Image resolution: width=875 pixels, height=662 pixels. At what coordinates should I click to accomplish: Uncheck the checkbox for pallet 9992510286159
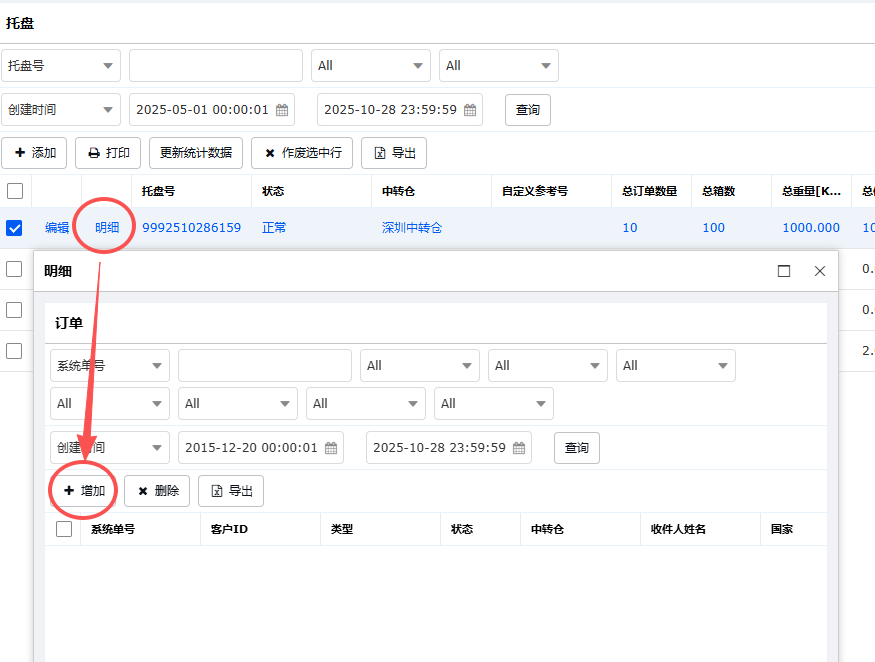pos(15,228)
